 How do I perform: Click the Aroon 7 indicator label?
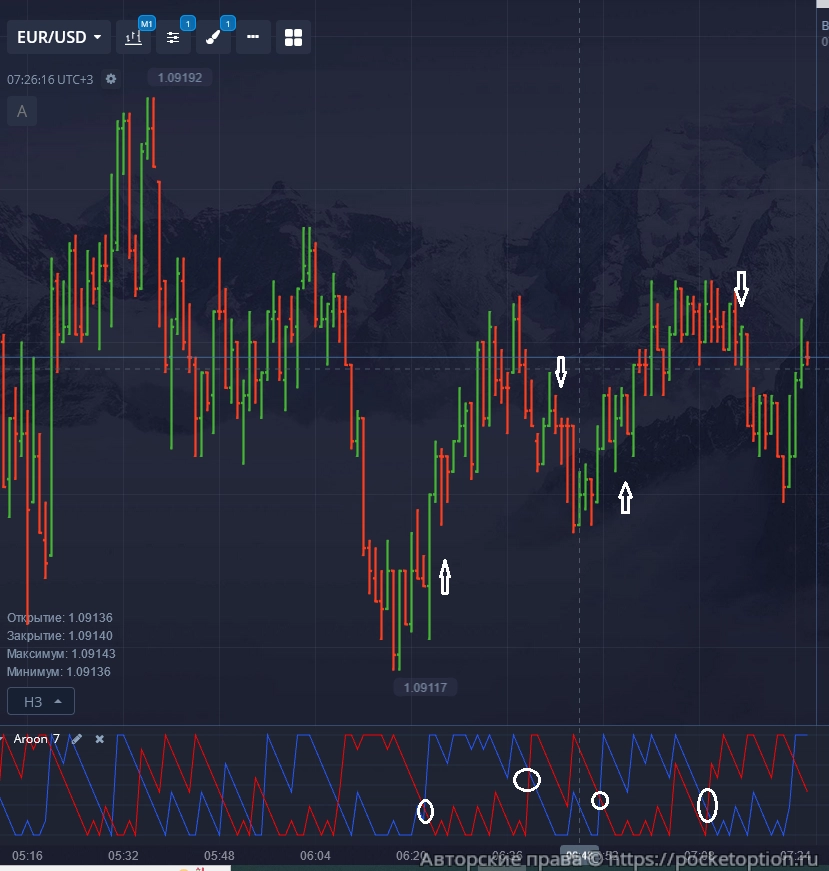(36, 739)
